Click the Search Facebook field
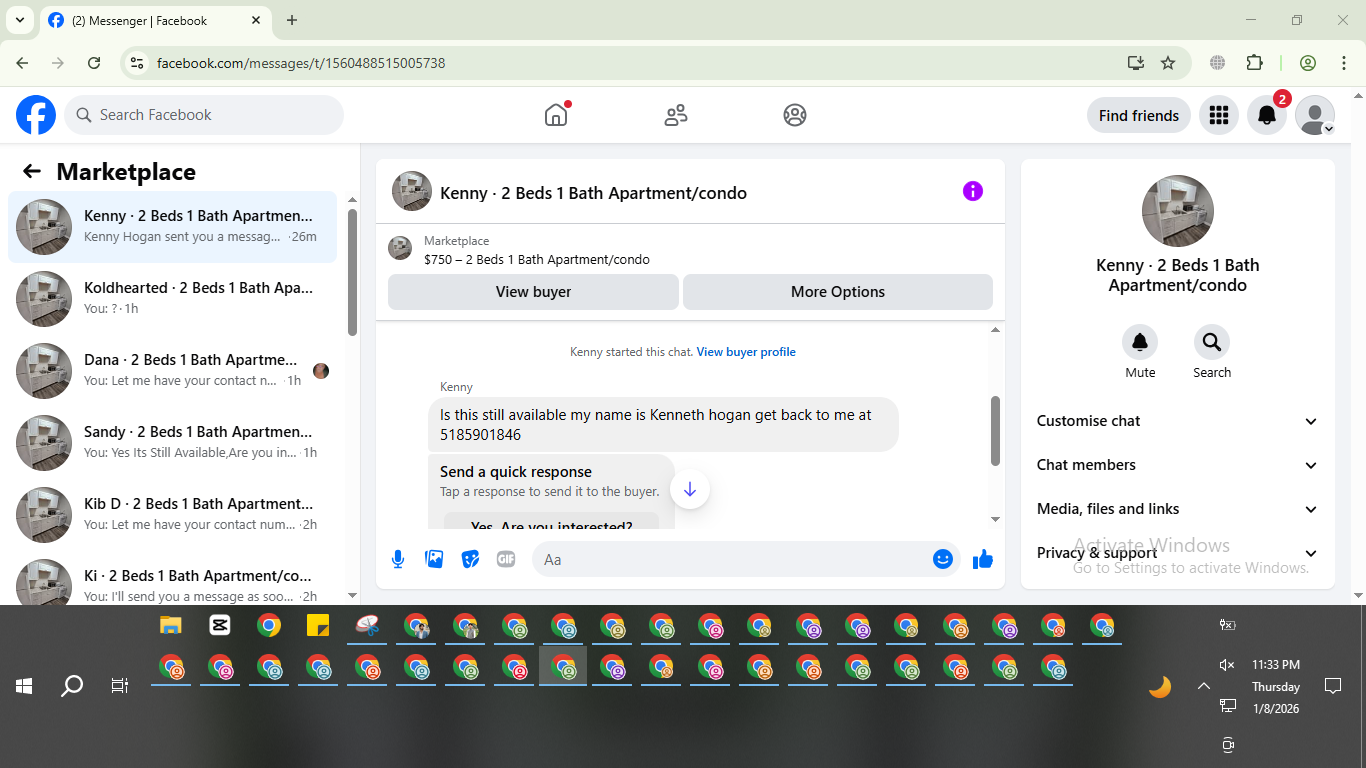Viewport: 1366px width, 768px height. click(204, 115)
